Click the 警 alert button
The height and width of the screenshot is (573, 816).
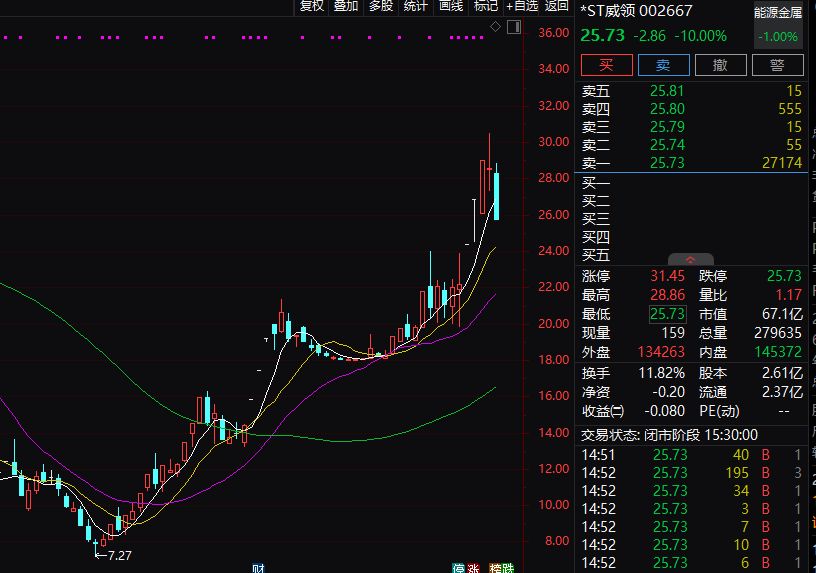pyautogui.click(x=777, y=65)
